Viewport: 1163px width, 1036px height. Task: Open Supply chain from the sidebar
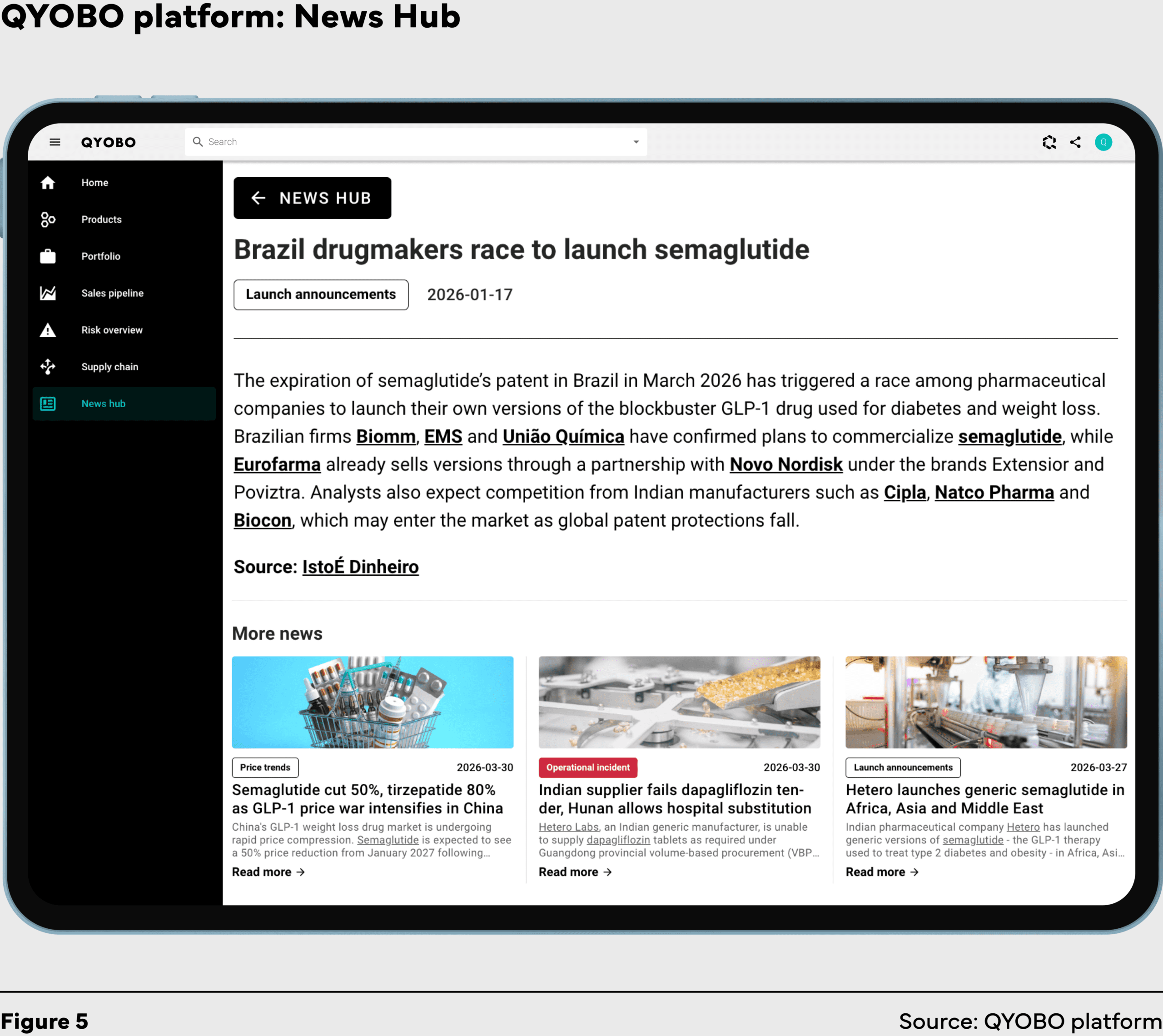pyautogui.click(x=109, y=367)
